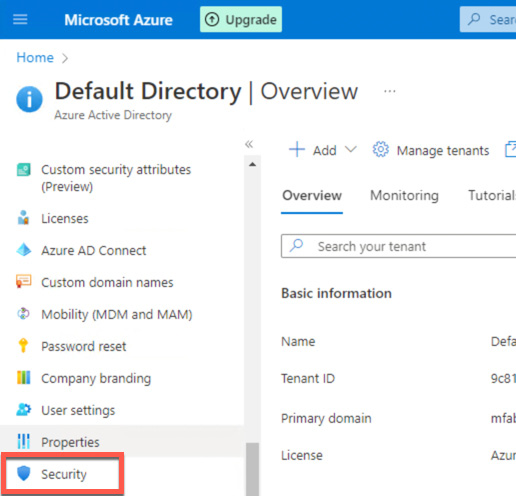Click the Microsoft Azure title link

coord(118,20)
